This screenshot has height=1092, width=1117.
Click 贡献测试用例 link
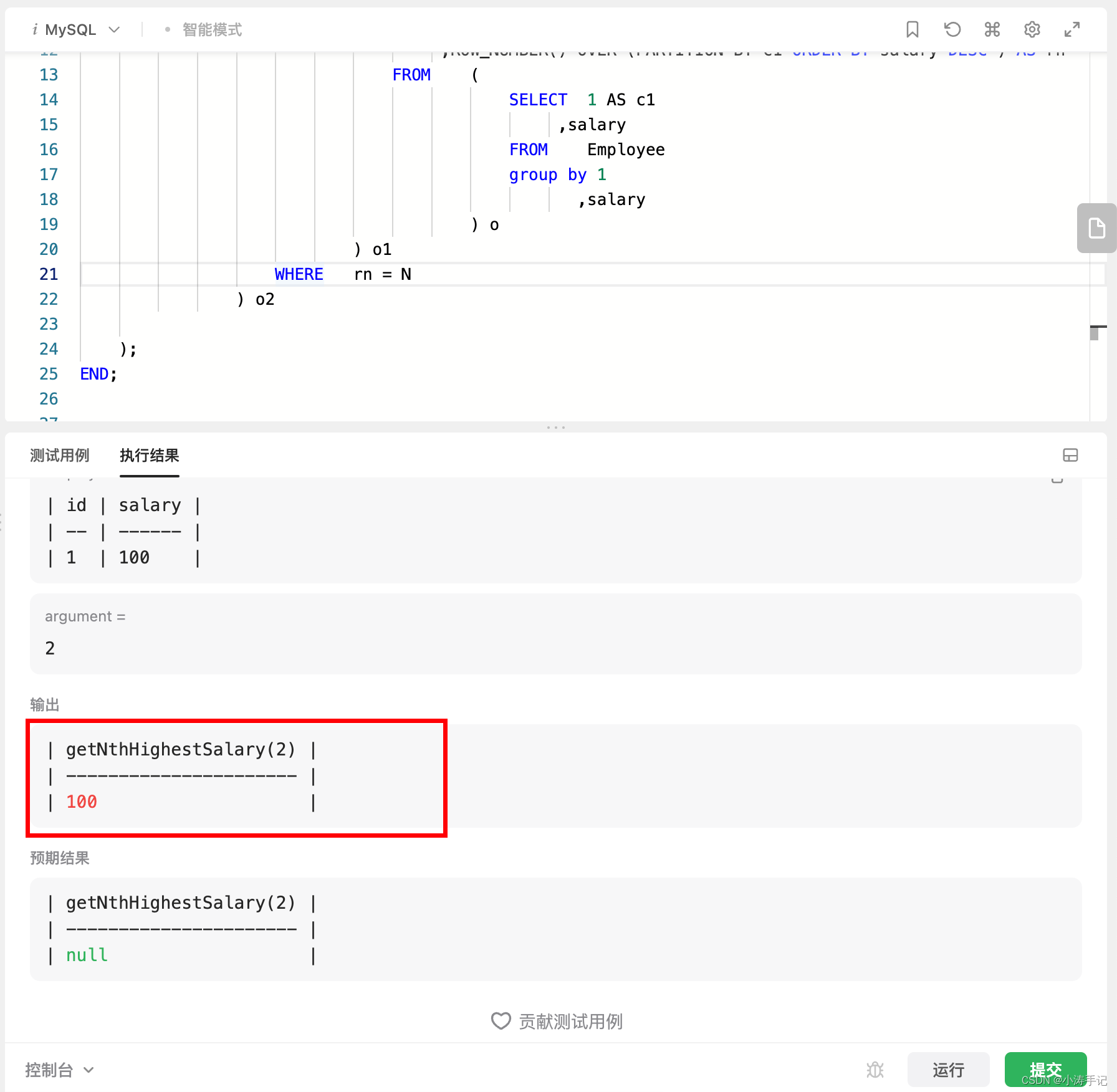coord(571,1021)
